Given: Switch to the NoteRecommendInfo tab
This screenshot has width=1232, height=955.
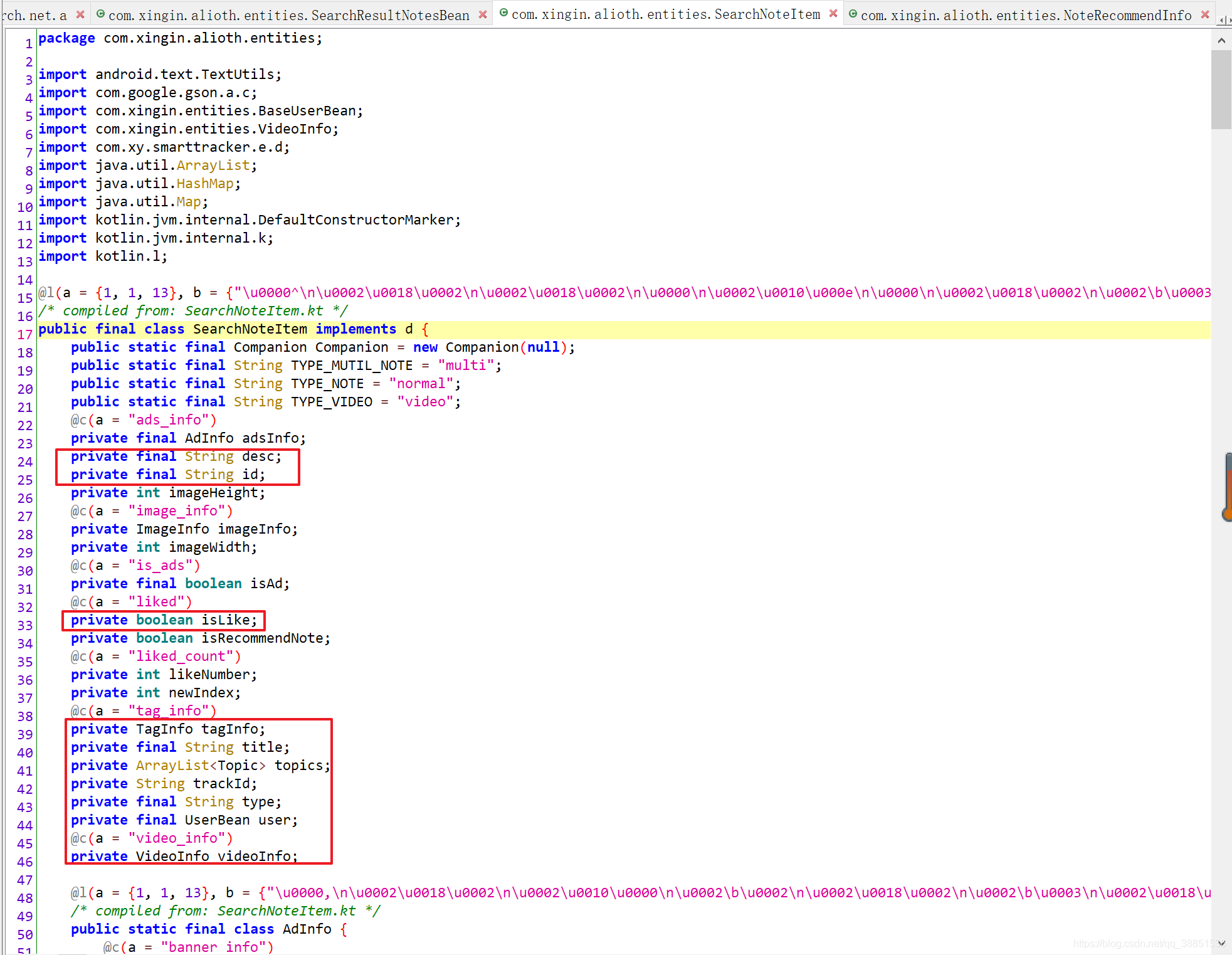Looking at the screenshot, I should (x=1026, y=15).
